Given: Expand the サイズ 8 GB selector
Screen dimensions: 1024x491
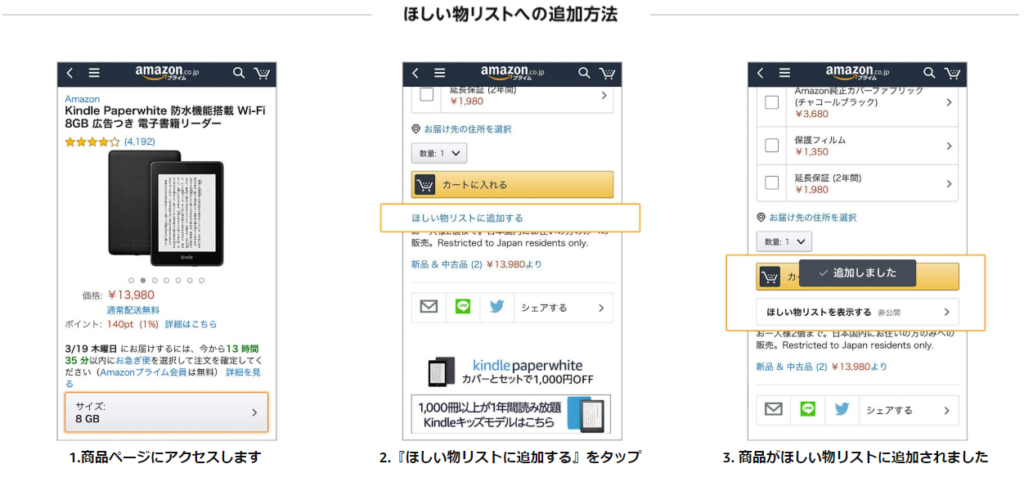Looking at the screenshot, I should point(167,413).
